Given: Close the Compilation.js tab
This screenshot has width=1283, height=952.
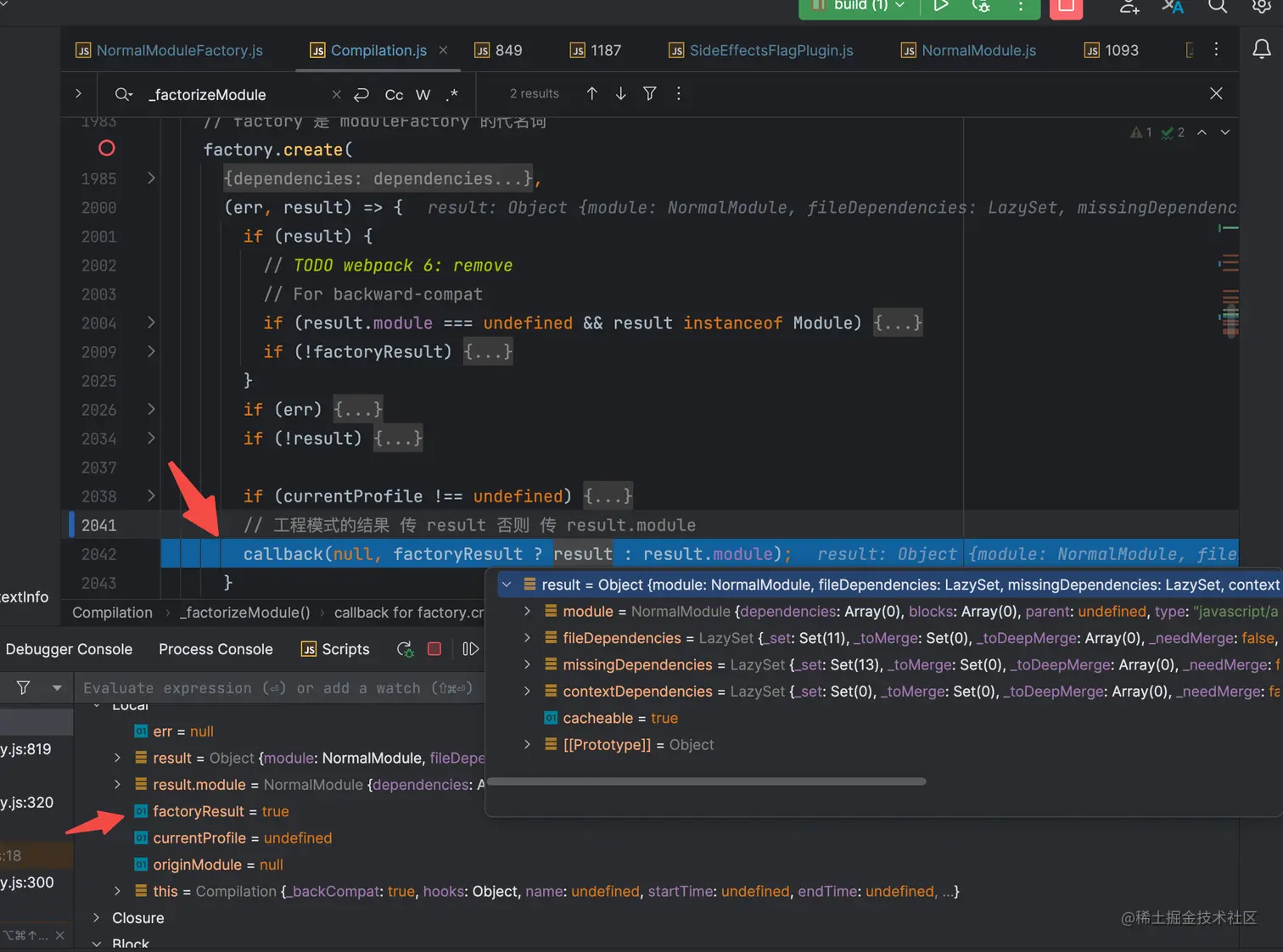Looking at the screenshot, I should [x=443, y=50].
